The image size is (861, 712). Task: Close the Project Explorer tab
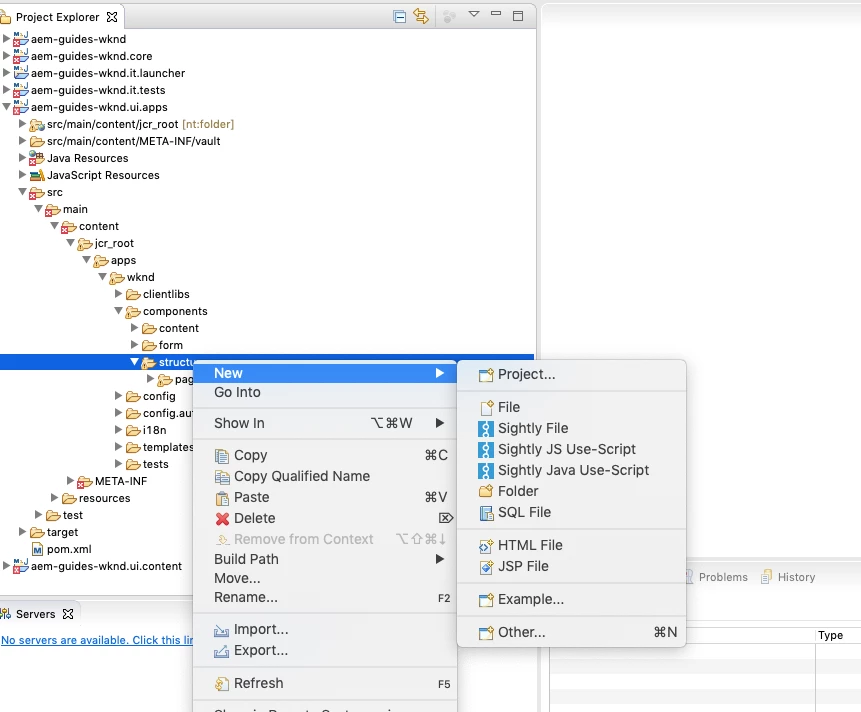[112, 17]
